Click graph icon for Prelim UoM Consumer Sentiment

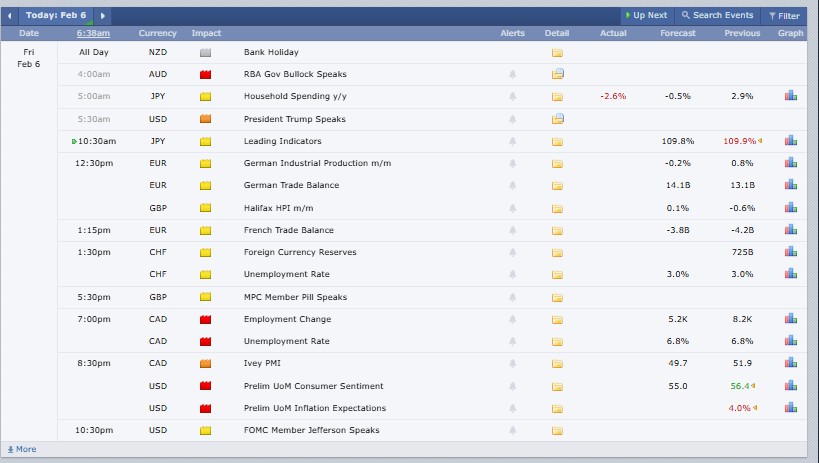tap(790, 386)
